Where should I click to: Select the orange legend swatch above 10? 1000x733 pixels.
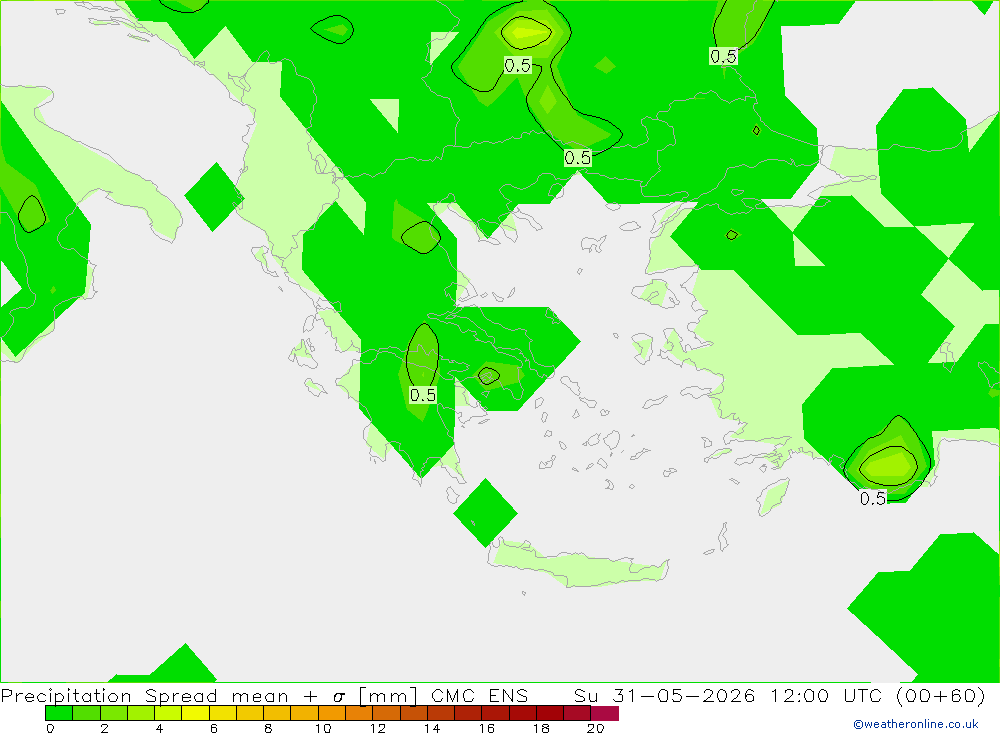click(x=332, y=713)
